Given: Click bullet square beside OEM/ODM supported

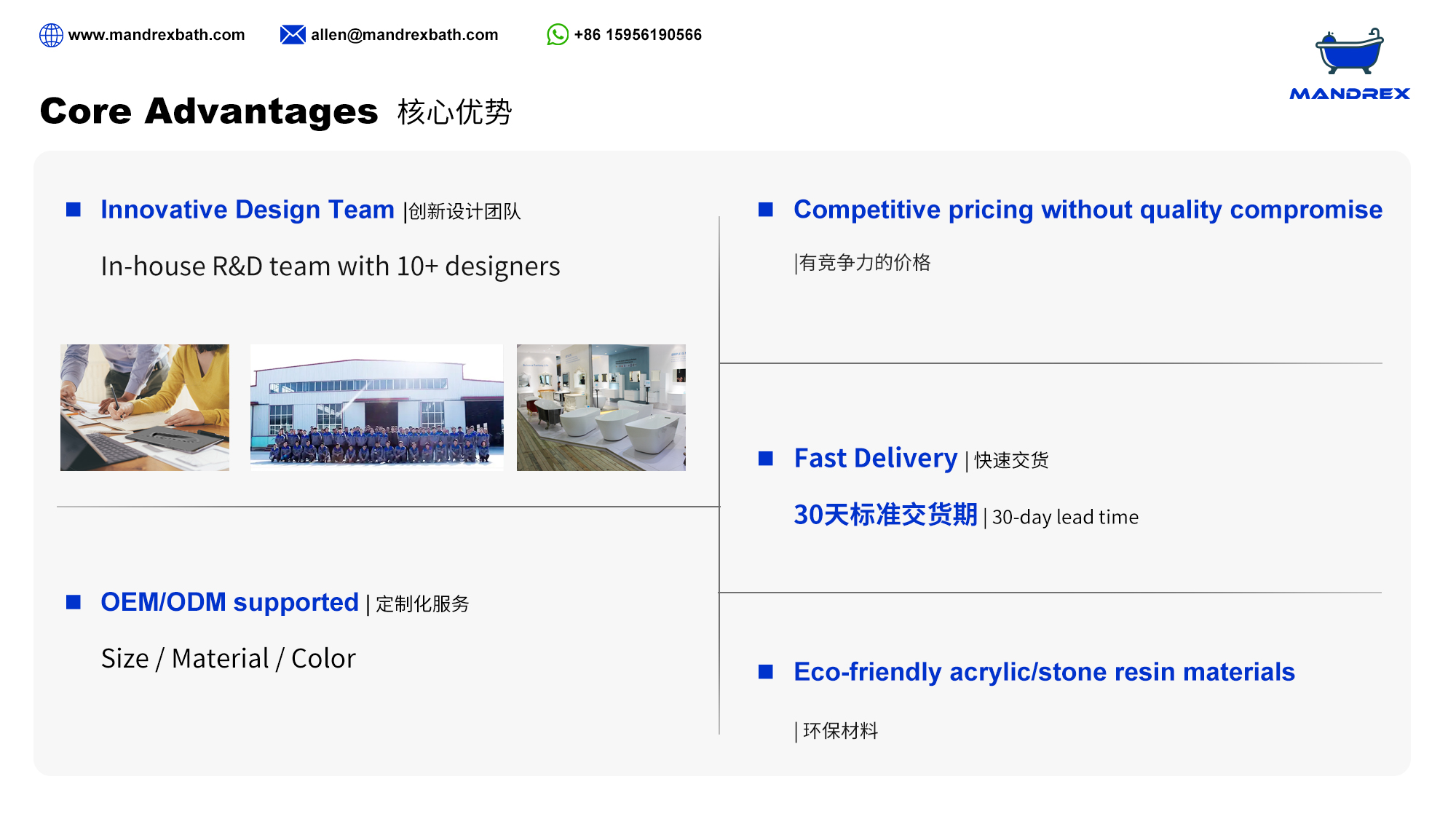Looking at the screenshot, I should [74, 602].
